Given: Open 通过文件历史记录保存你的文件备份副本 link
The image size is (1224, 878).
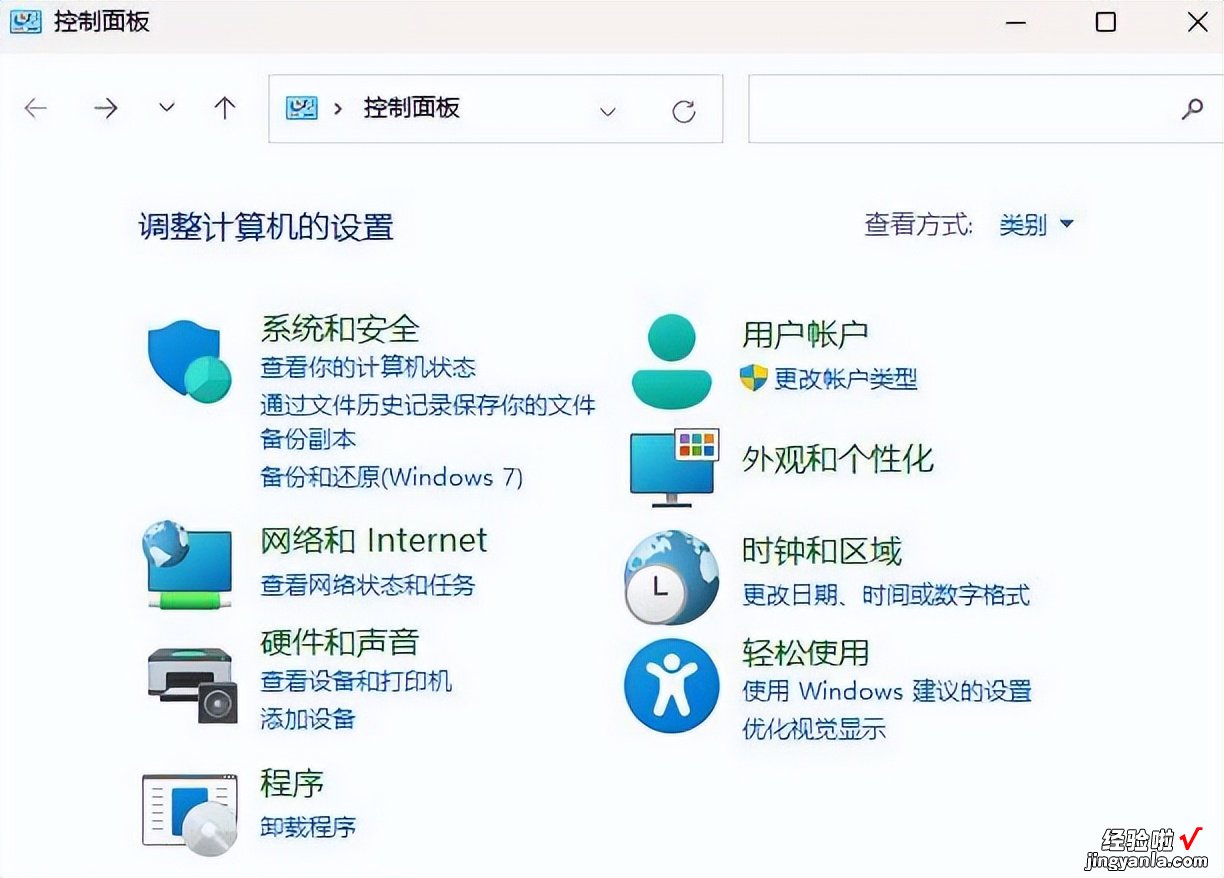Looking at the screenshot, I should (x=428, y=422).
